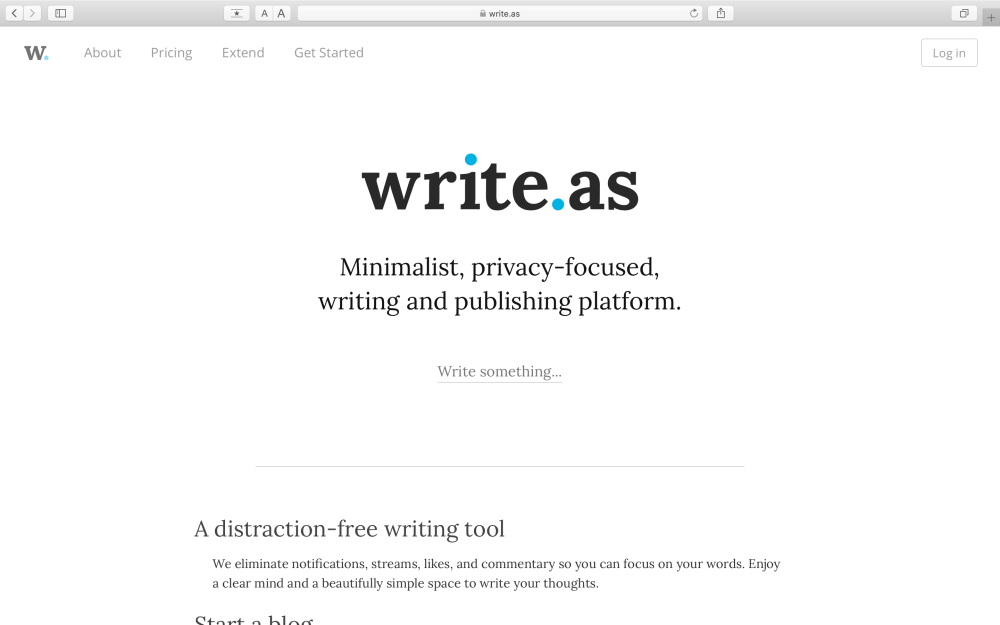Click paragraph starting 'We eliminate notifications'
The height and width of the screenshot is (625, 1000).
click(x=496, y=573)
